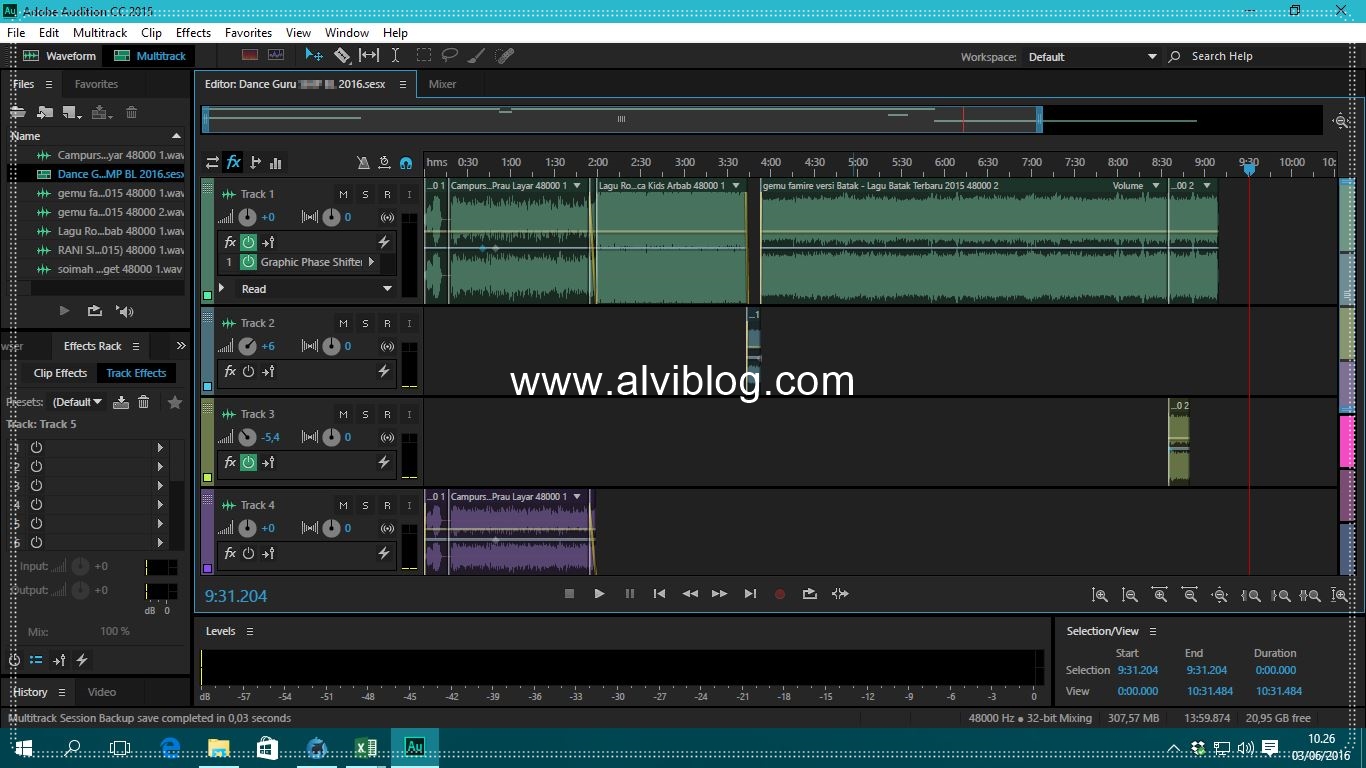1366x768 pixels.
Task: Open Volume dropdown on gemu famire clip
Action: (1156, 186)
